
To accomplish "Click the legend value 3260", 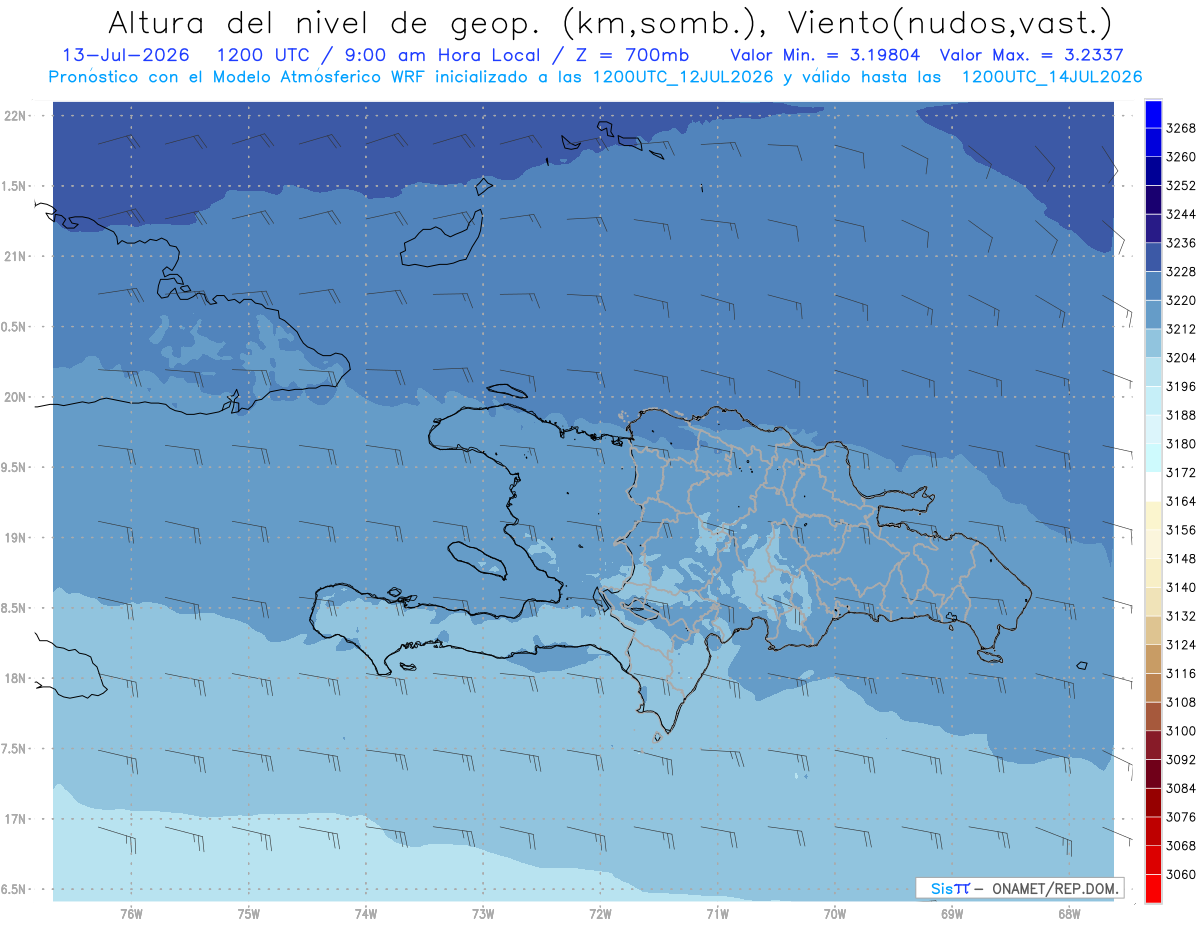I will [1180, 157].
